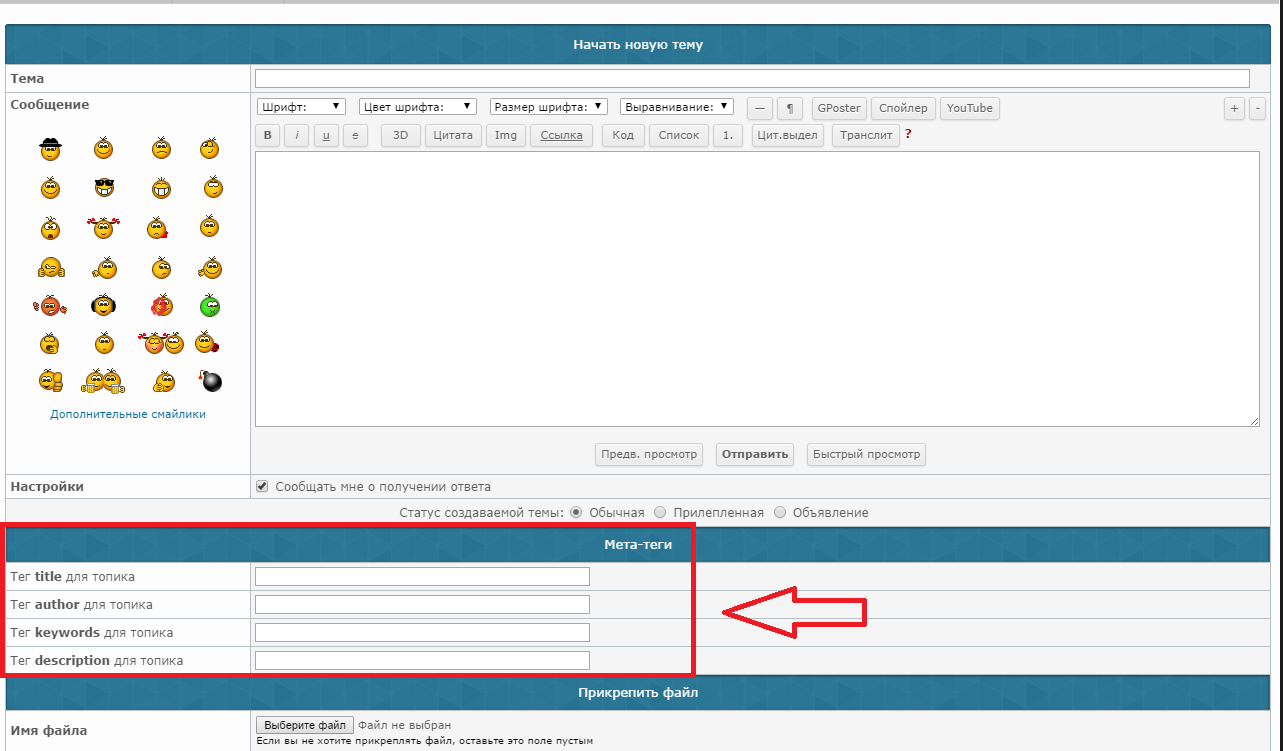The image size is (1283, 751).
Task: Focus the 'Тег keywords для топика' field
Action: [x=422, y=632]
